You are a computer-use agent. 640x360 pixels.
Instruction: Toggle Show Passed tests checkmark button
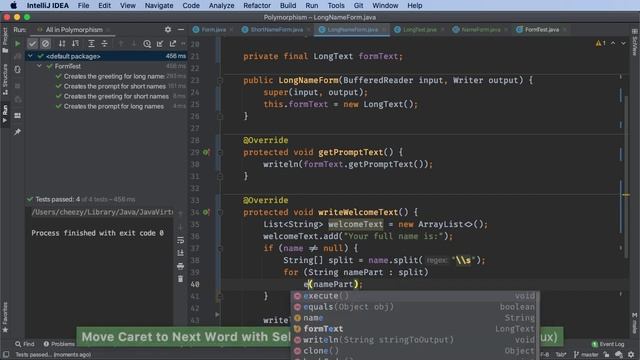(x=33, y=43)
